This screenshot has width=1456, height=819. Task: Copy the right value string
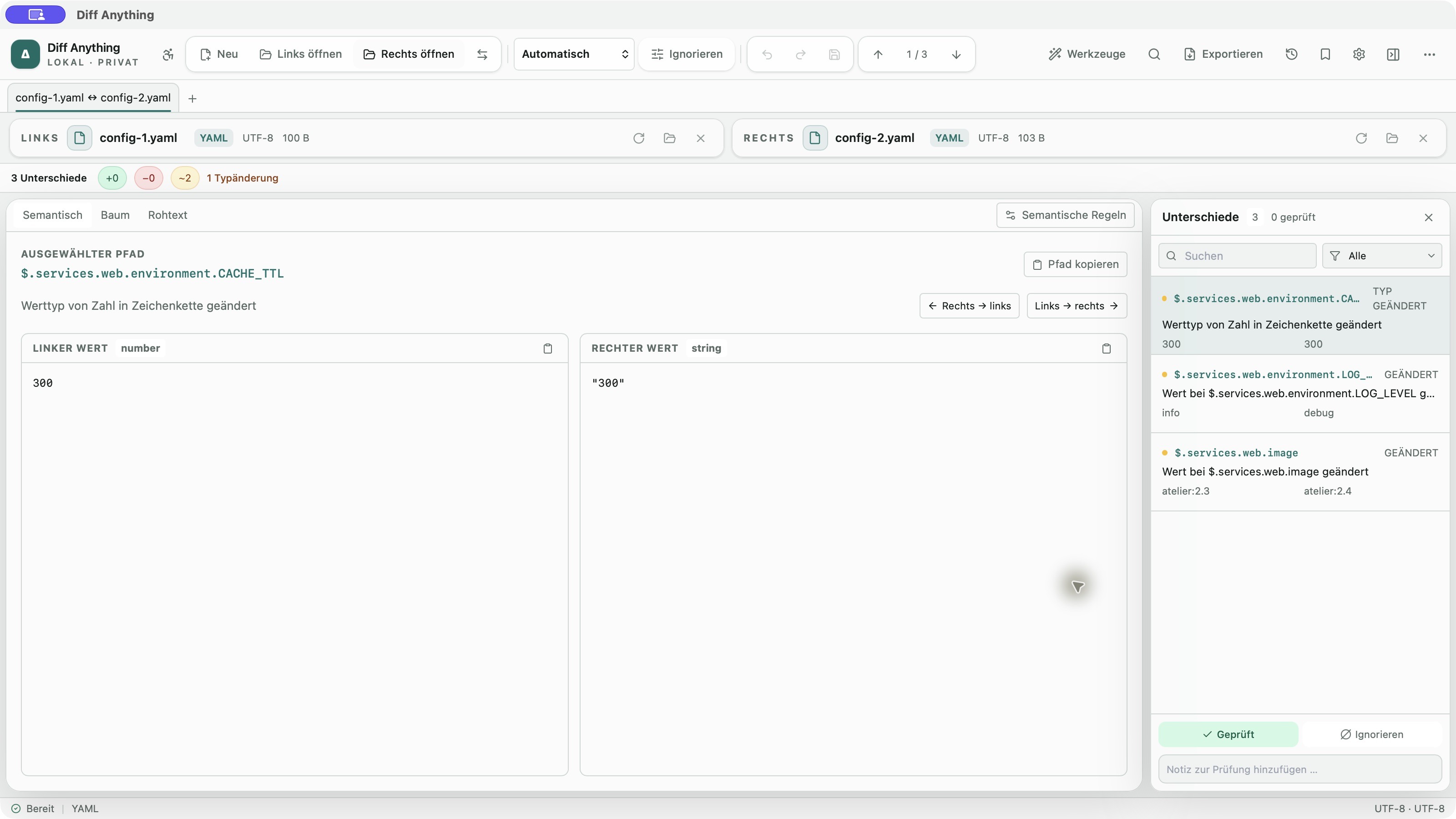click(1106, 348)
